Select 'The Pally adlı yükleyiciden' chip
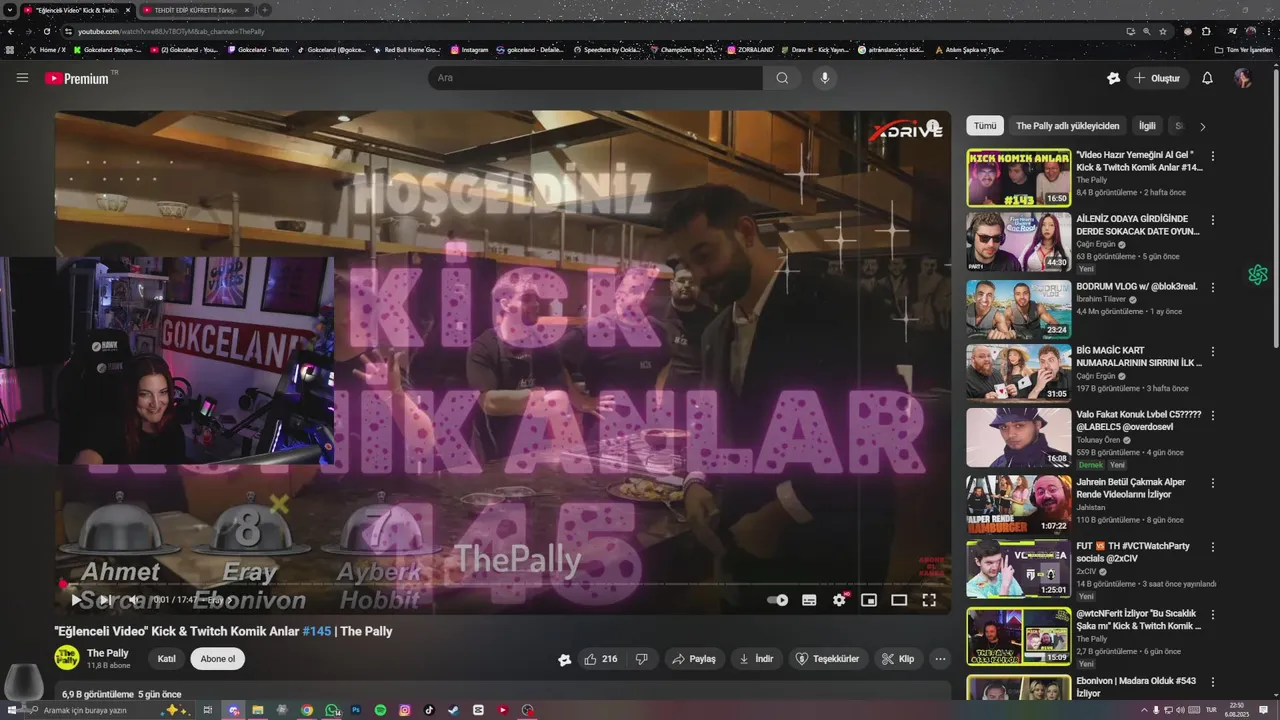Image resolution: width=1280 pixels, height=720 pixels. [x=1068, y=126]
